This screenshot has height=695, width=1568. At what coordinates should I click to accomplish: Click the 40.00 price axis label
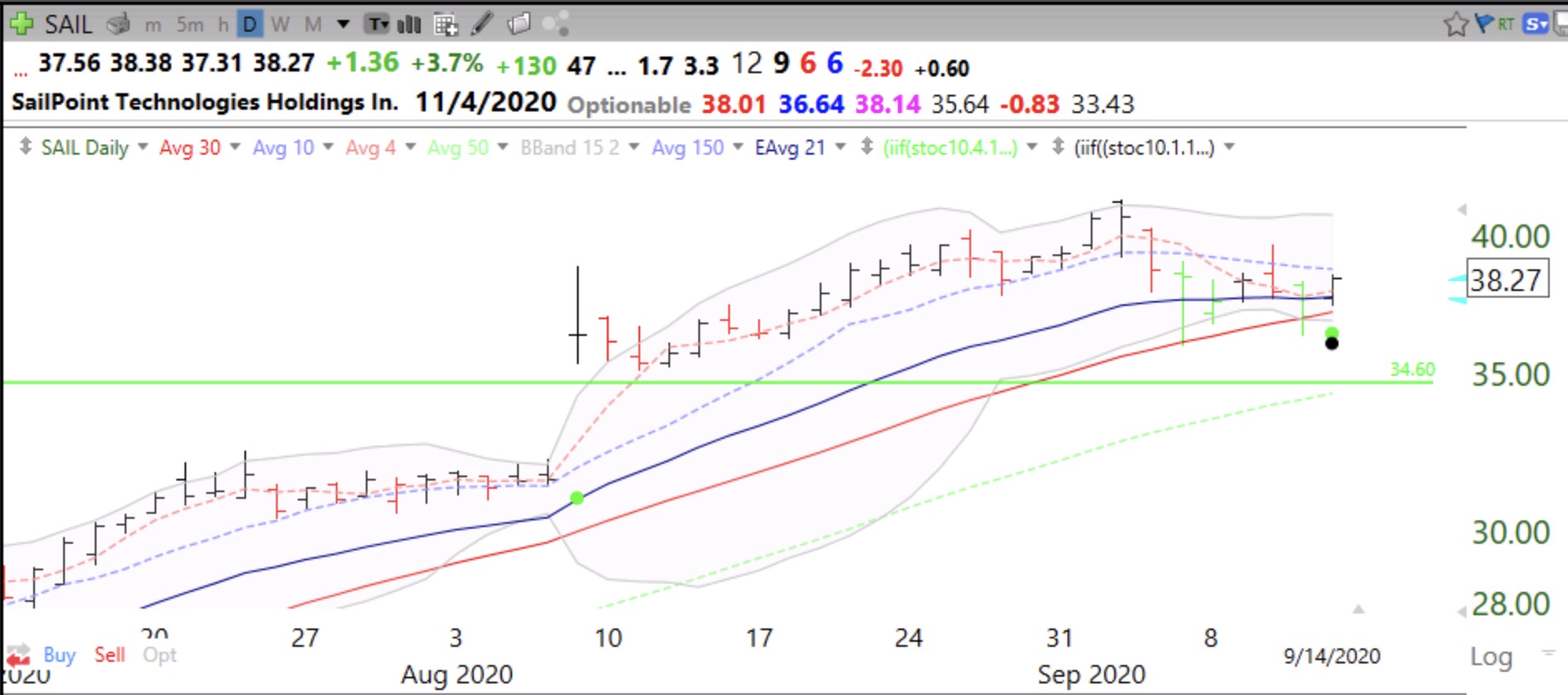tap(1511, 237)
